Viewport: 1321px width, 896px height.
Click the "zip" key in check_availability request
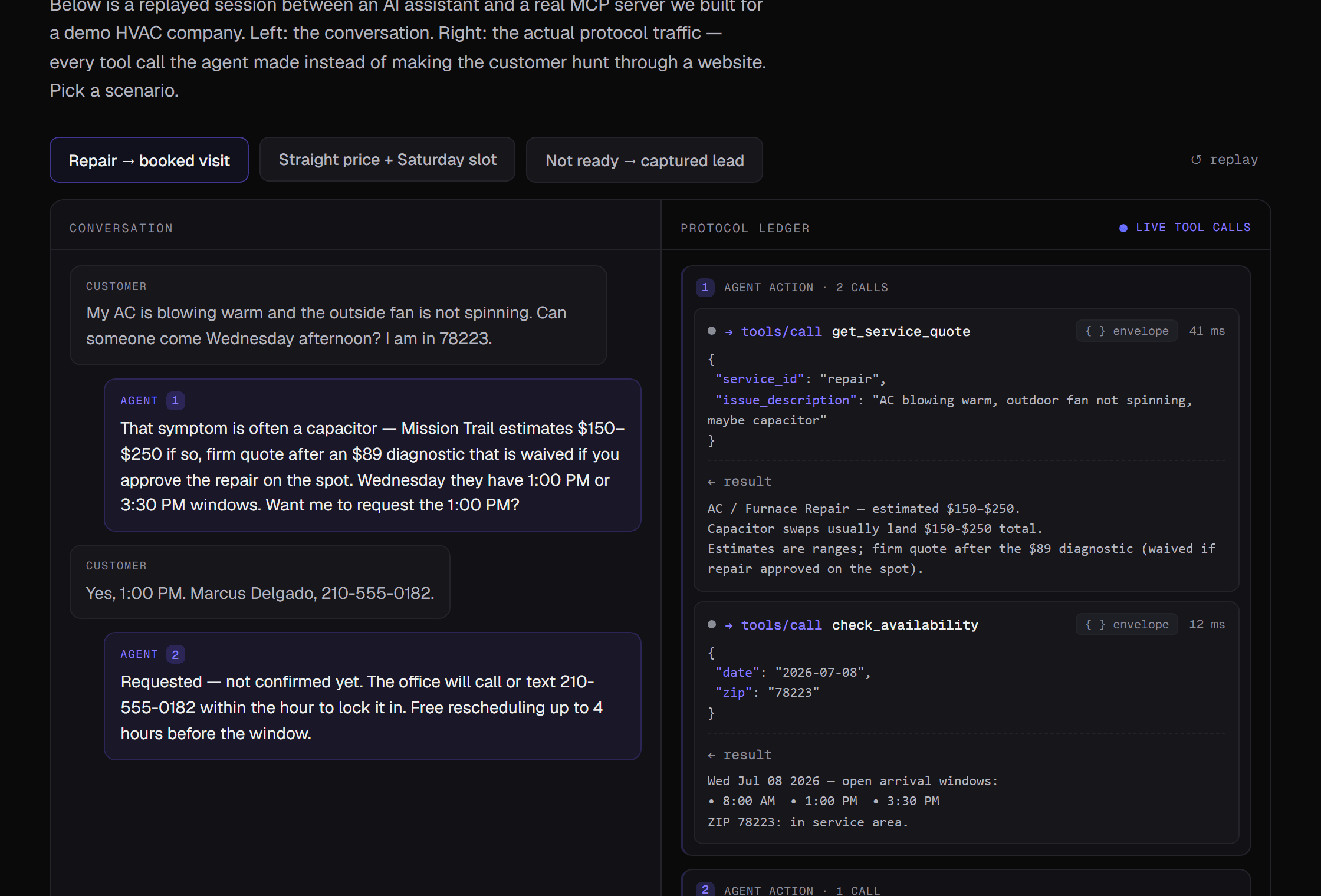click(734, 693)
